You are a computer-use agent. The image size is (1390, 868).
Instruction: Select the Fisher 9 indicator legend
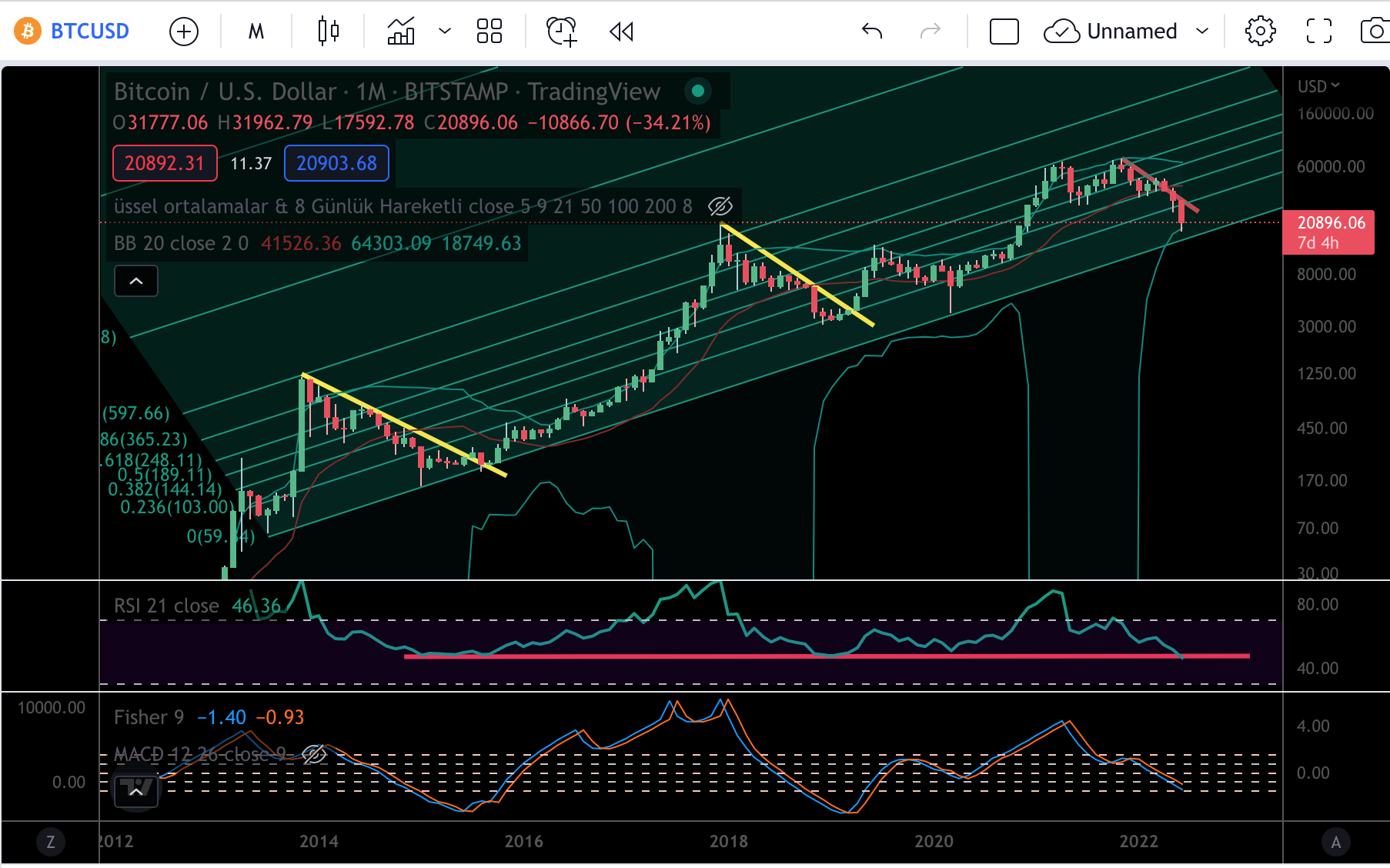(149, 717)
